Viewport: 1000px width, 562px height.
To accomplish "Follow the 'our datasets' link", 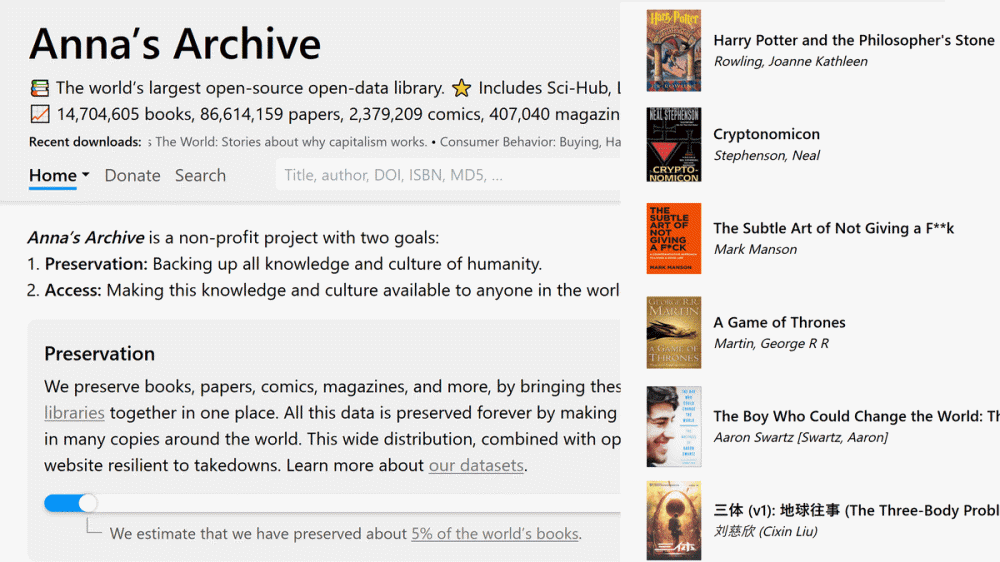I will (x=476, y=465).
